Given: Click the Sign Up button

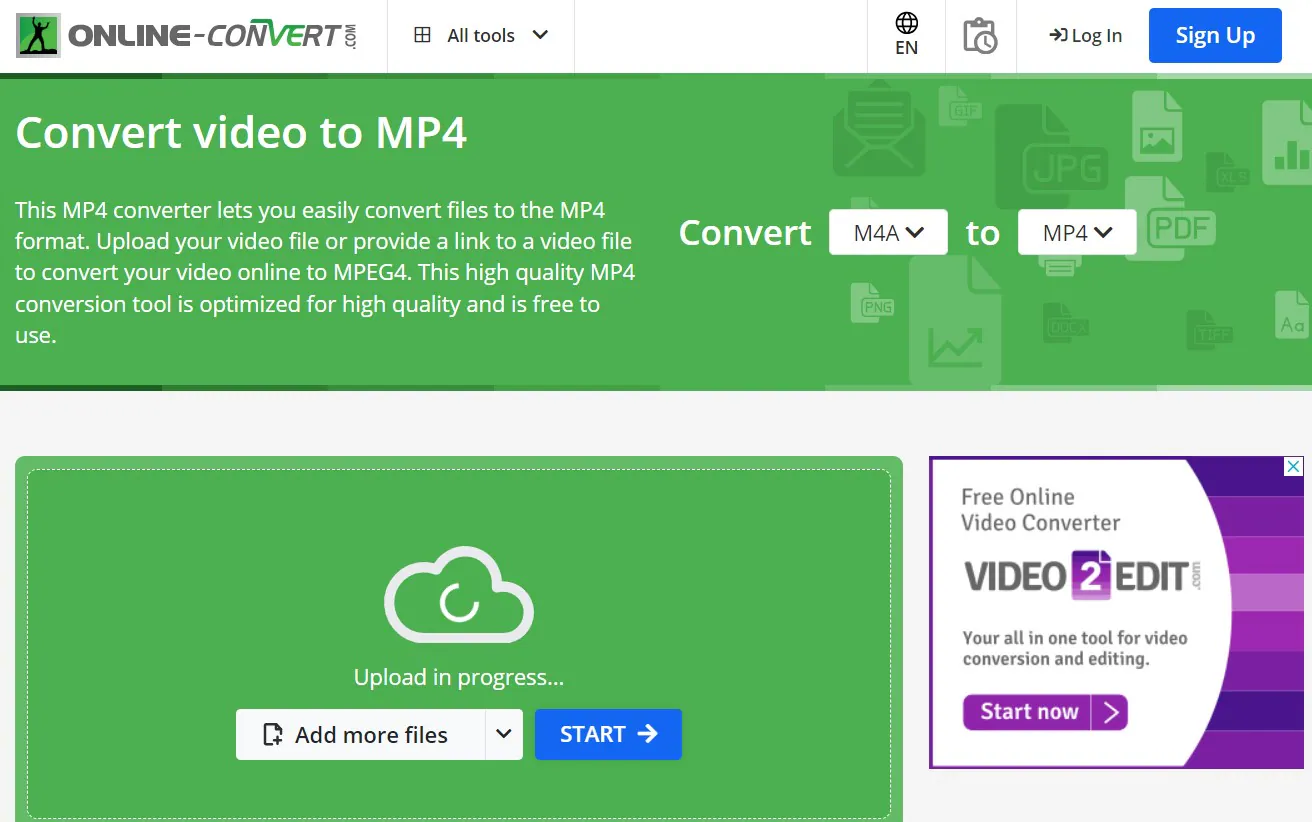Looking at the screenshot, I should coord(1215,35).
